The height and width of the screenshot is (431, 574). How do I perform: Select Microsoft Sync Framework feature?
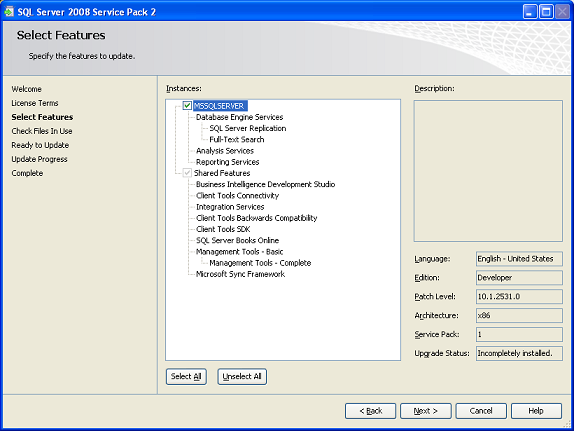click(240, 274)
